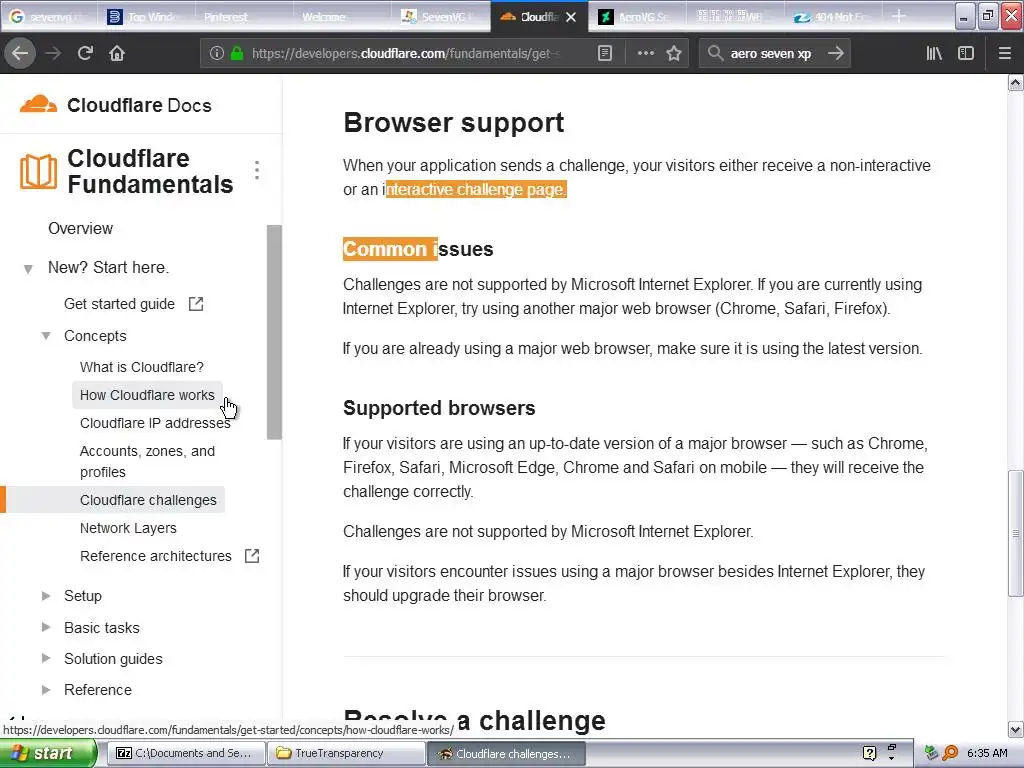Expand the Reference section

click(46, 690)
